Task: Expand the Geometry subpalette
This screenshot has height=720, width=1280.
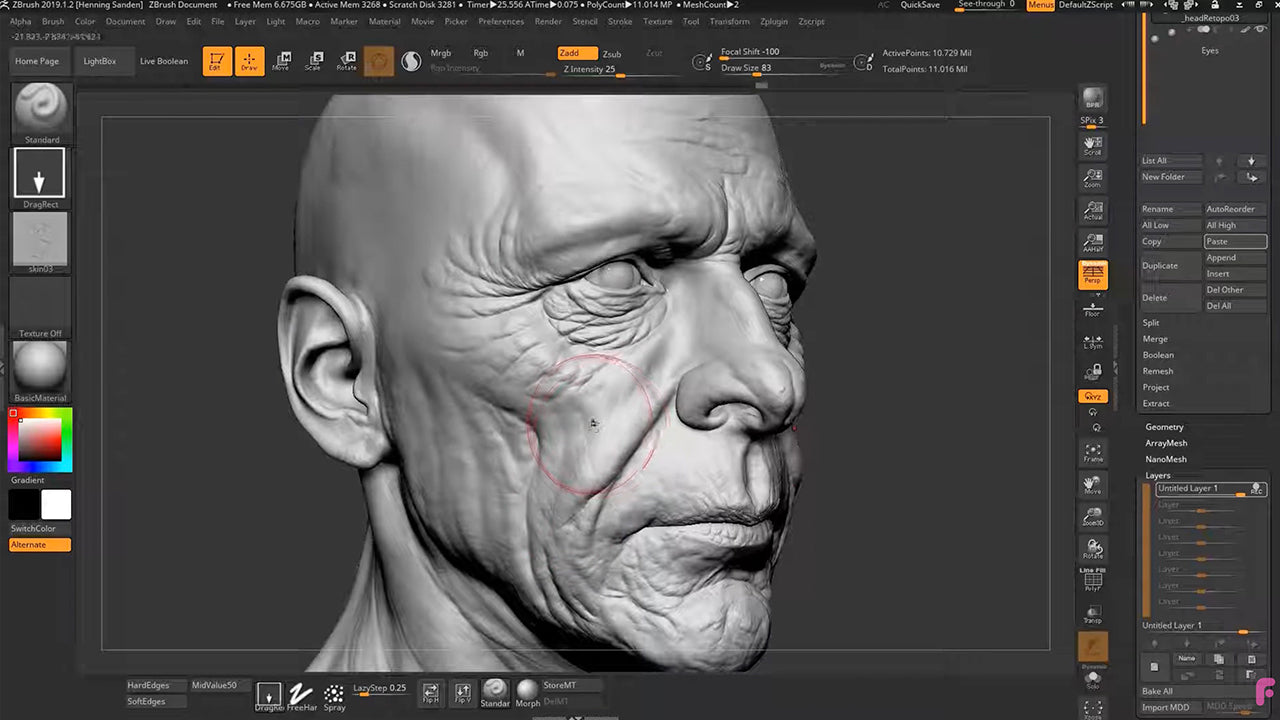Action: [x=1164, y=427]
